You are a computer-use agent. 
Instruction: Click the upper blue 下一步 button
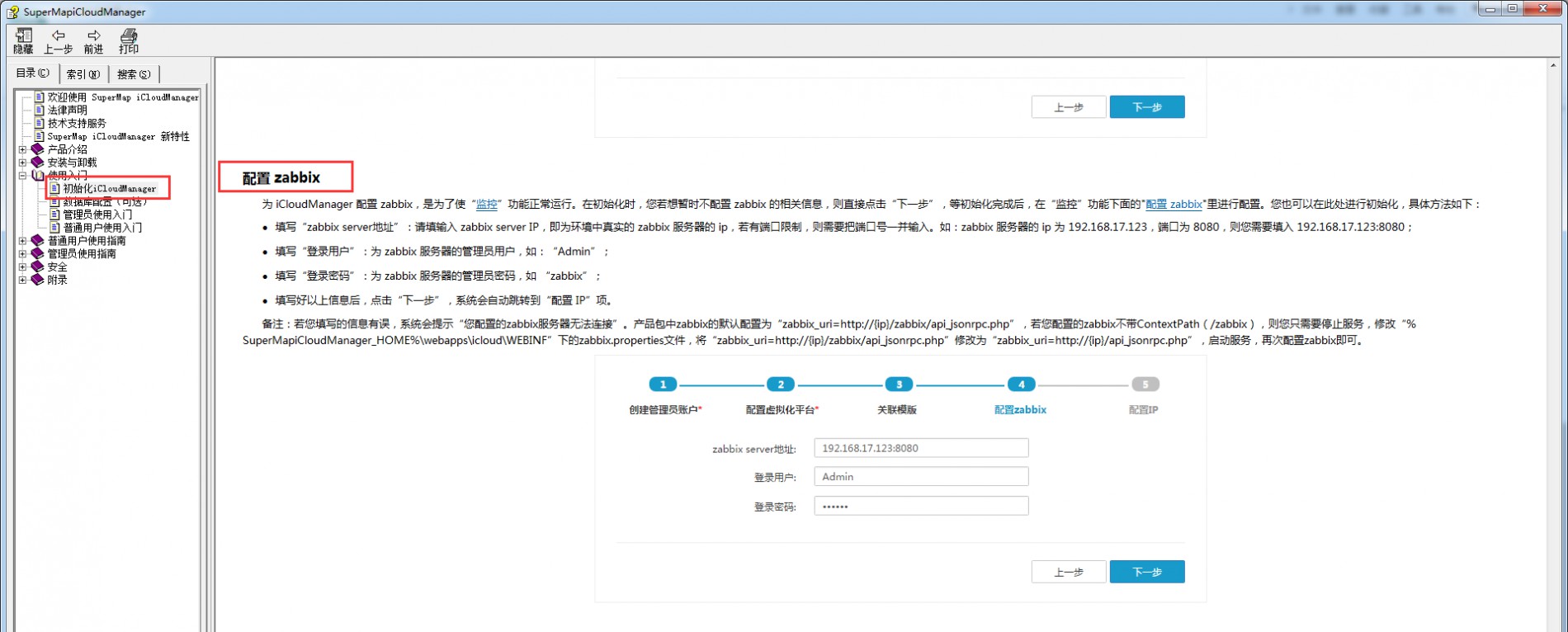1147,107
